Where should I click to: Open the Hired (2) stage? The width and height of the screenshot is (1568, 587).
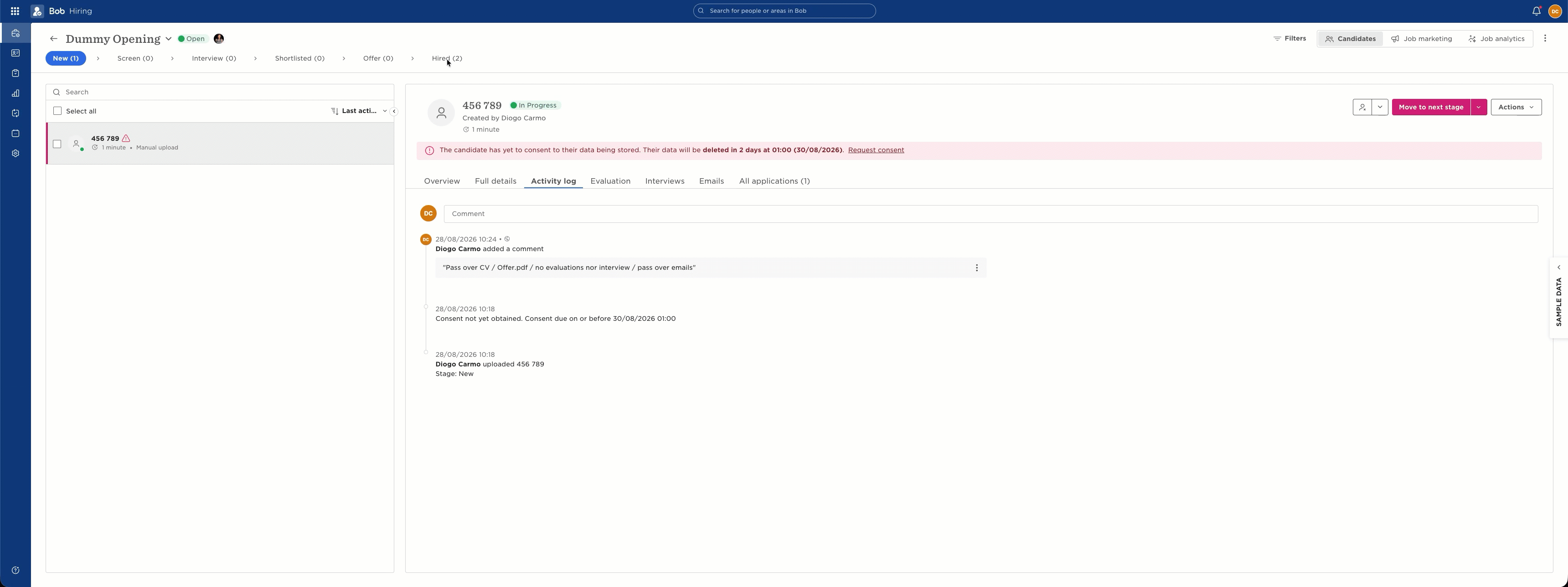pyautogui.click(x=447, y=58)
